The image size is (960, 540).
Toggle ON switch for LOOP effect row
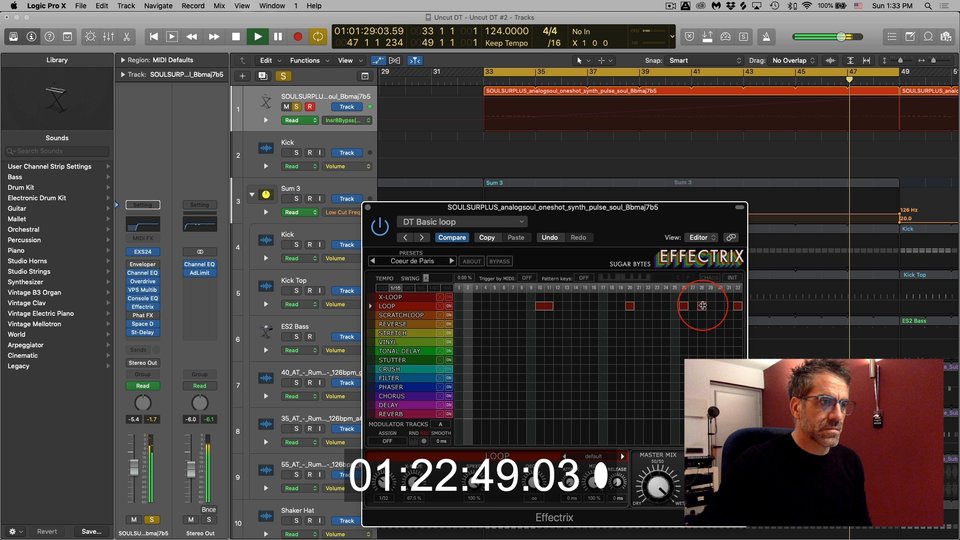(448, 306)
